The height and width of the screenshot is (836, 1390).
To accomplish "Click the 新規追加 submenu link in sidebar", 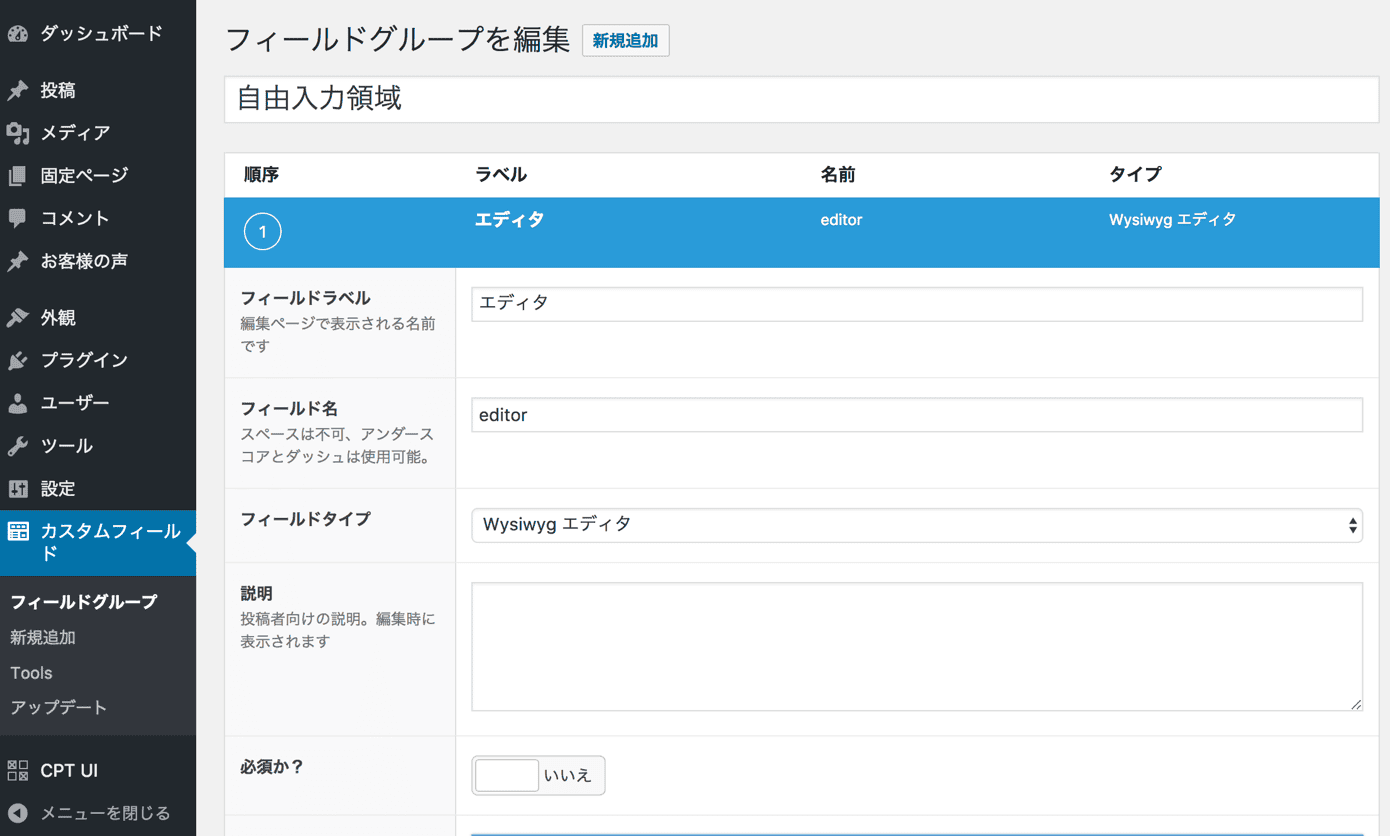I will pos(43,638).
